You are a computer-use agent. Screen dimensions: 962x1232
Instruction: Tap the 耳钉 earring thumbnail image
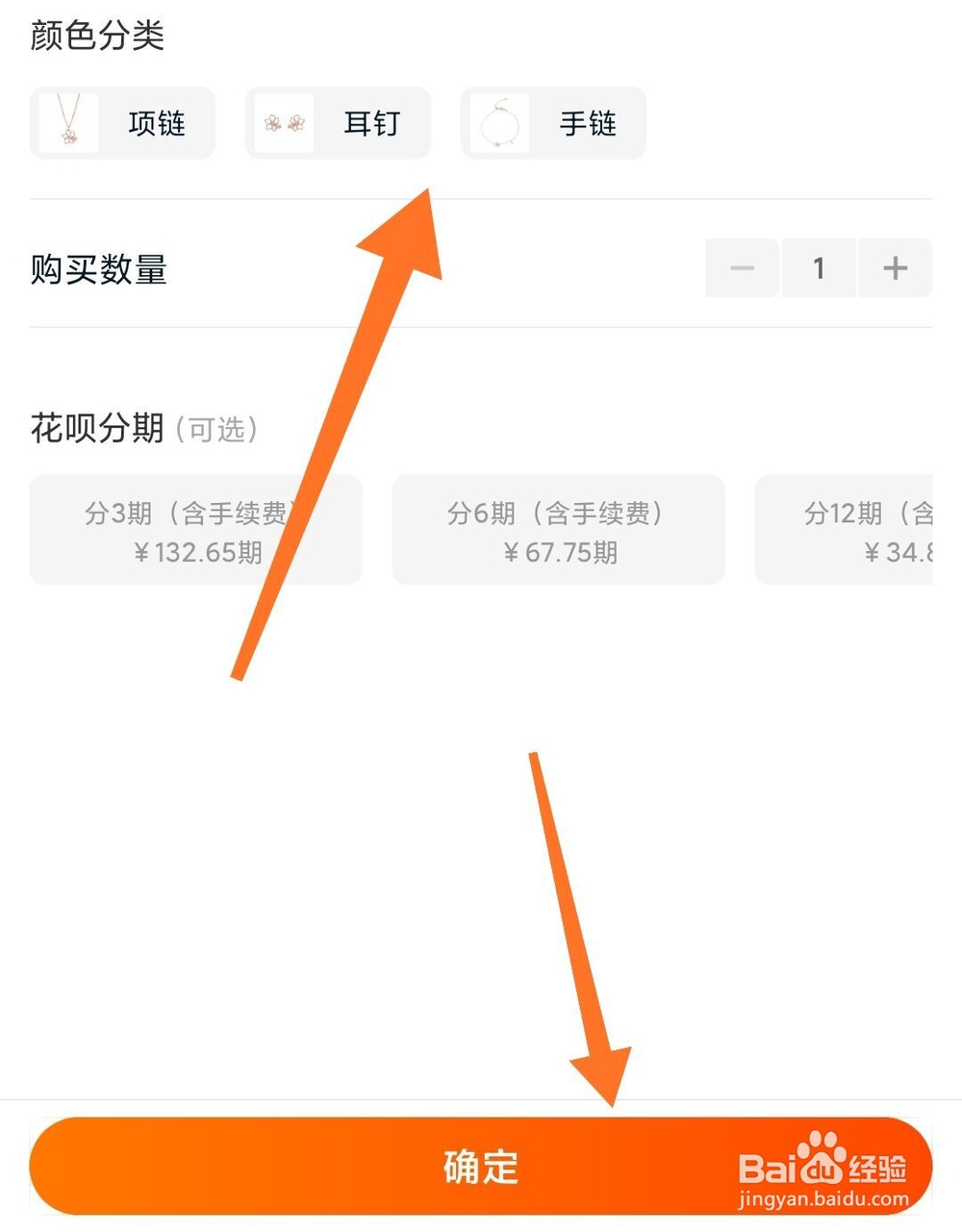click(x=285, y=123)
